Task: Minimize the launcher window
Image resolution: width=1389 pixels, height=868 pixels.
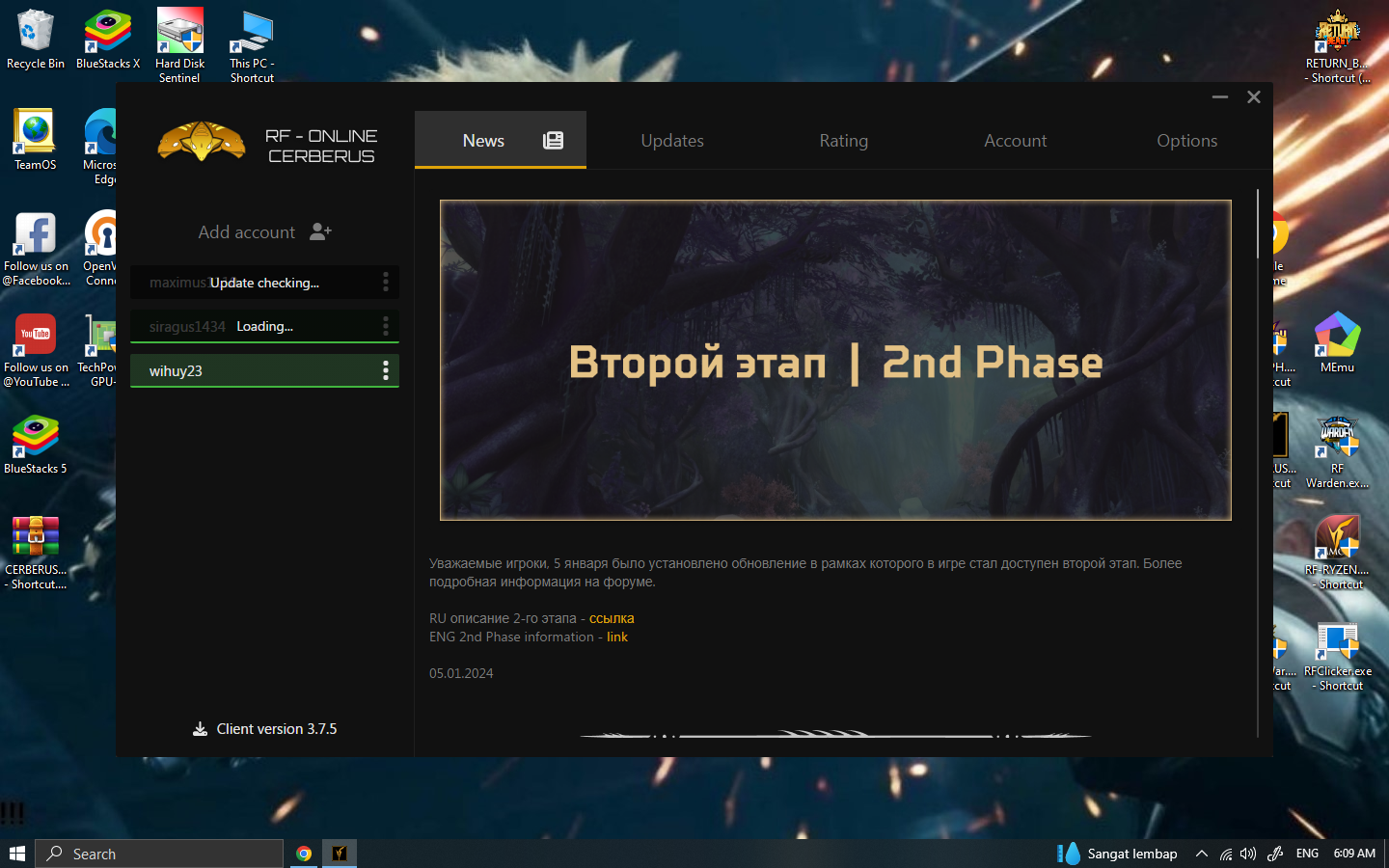Action: point(1220,96)
